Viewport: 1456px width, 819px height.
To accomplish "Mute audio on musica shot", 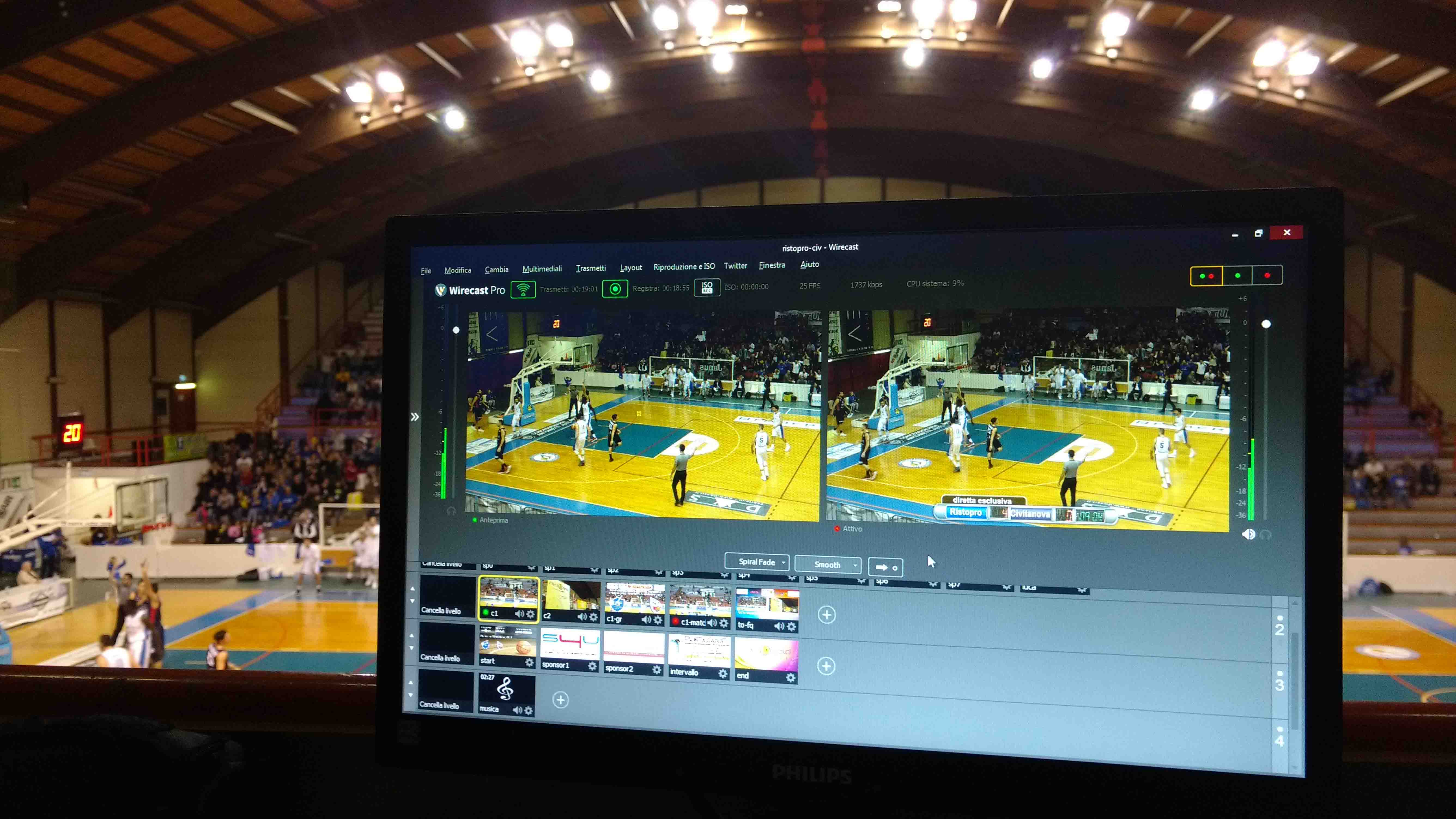I will tap(517, 710).
